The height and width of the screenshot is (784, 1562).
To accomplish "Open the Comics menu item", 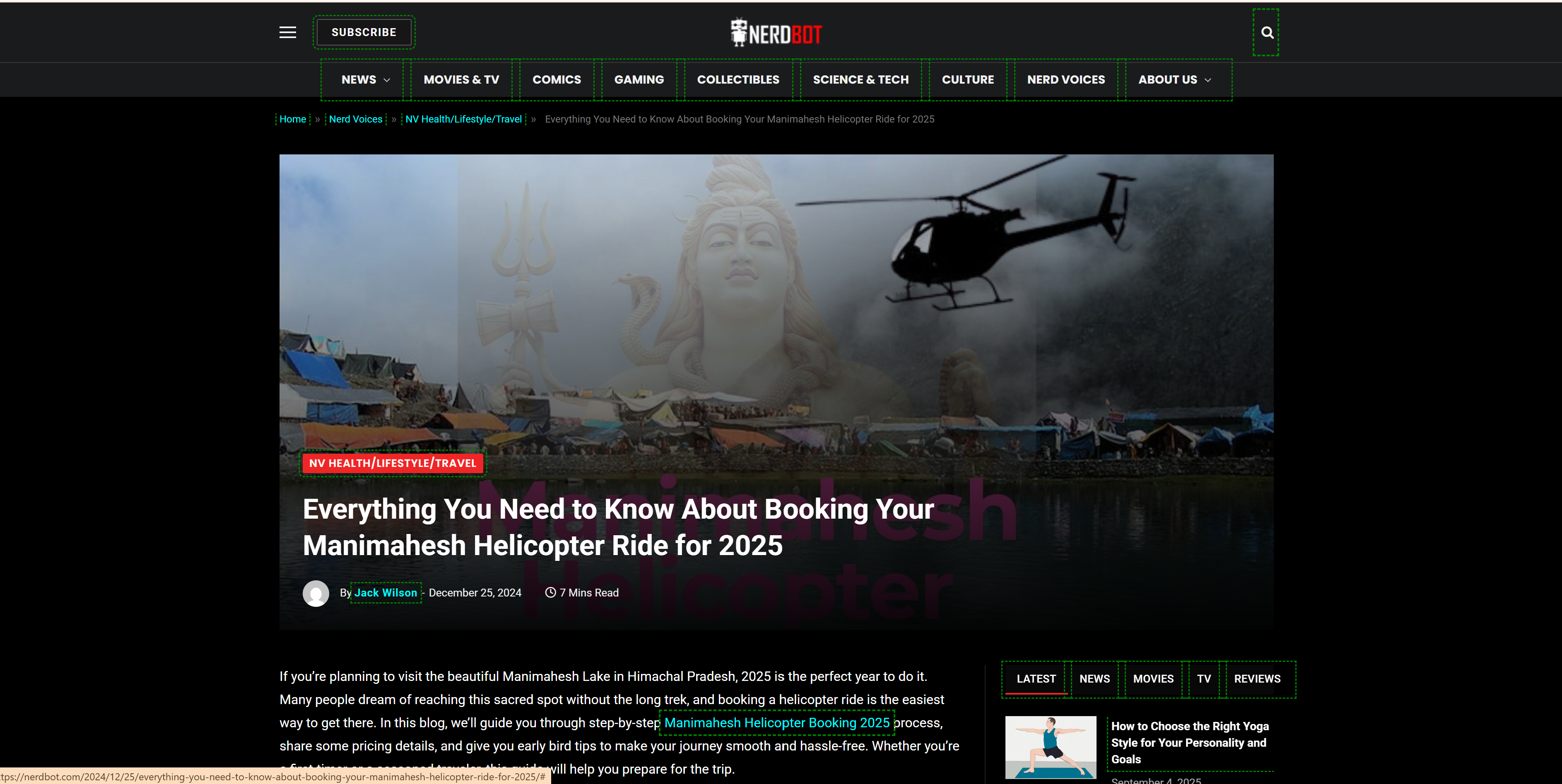I will tap(556, 79).
